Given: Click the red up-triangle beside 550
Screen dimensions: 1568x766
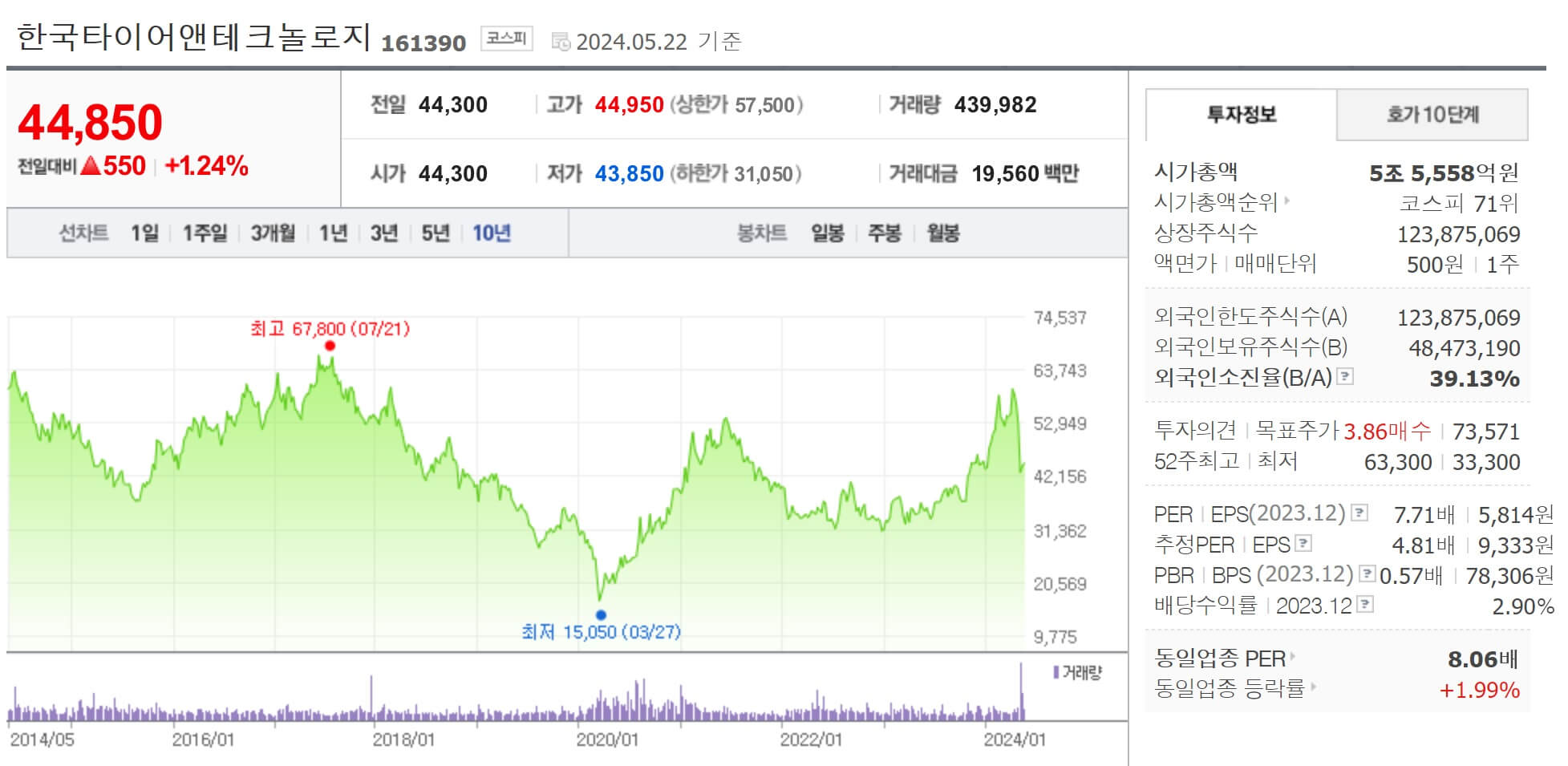Looking at the screenshot, I should point(91,165).
